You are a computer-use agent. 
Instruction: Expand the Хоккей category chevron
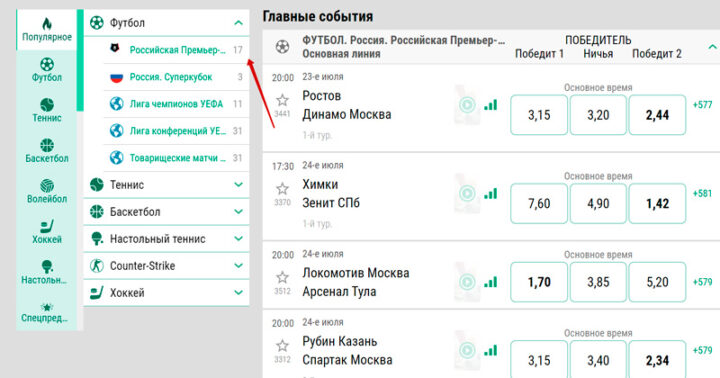pos(238,293)
